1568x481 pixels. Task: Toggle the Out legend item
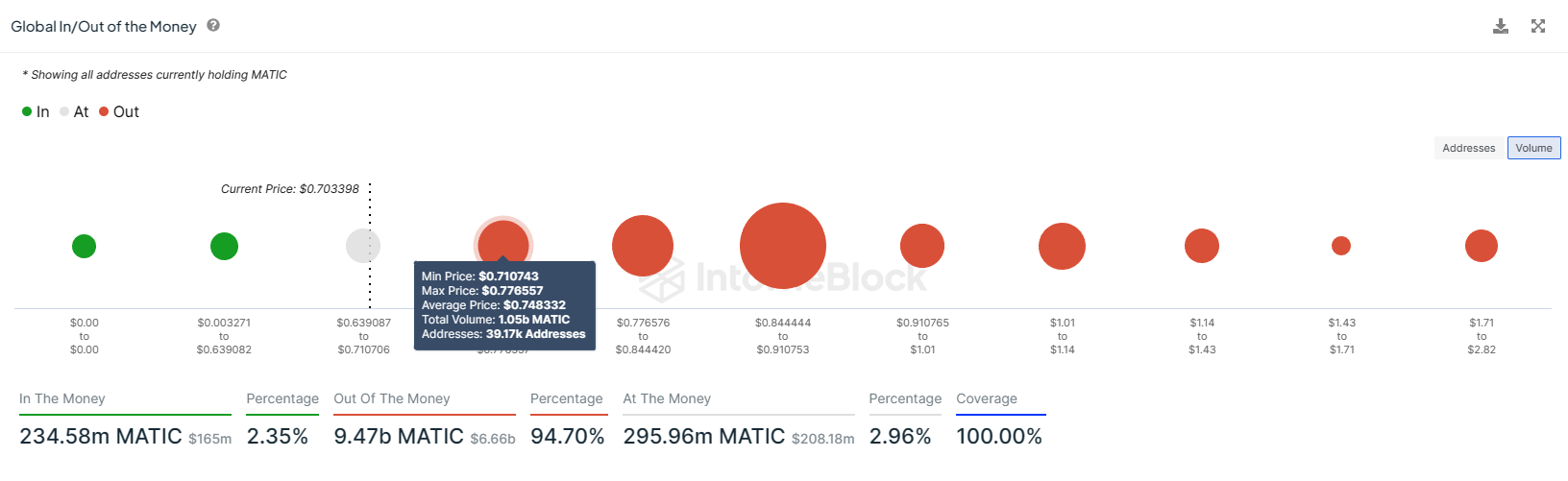tap(119, 112)
